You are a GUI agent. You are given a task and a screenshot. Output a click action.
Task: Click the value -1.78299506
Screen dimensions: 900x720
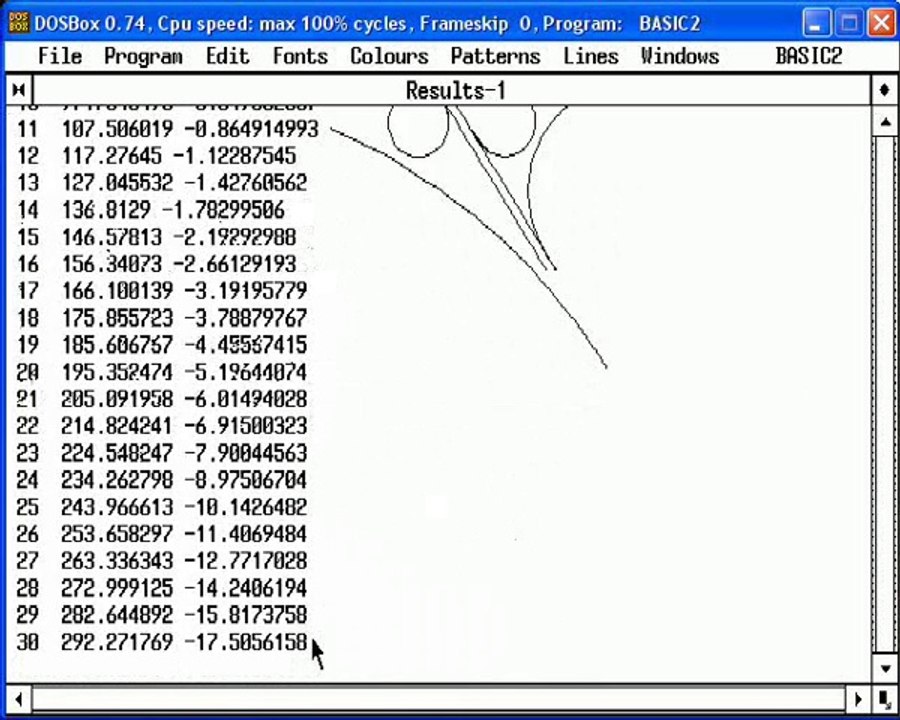coord(223,210)
